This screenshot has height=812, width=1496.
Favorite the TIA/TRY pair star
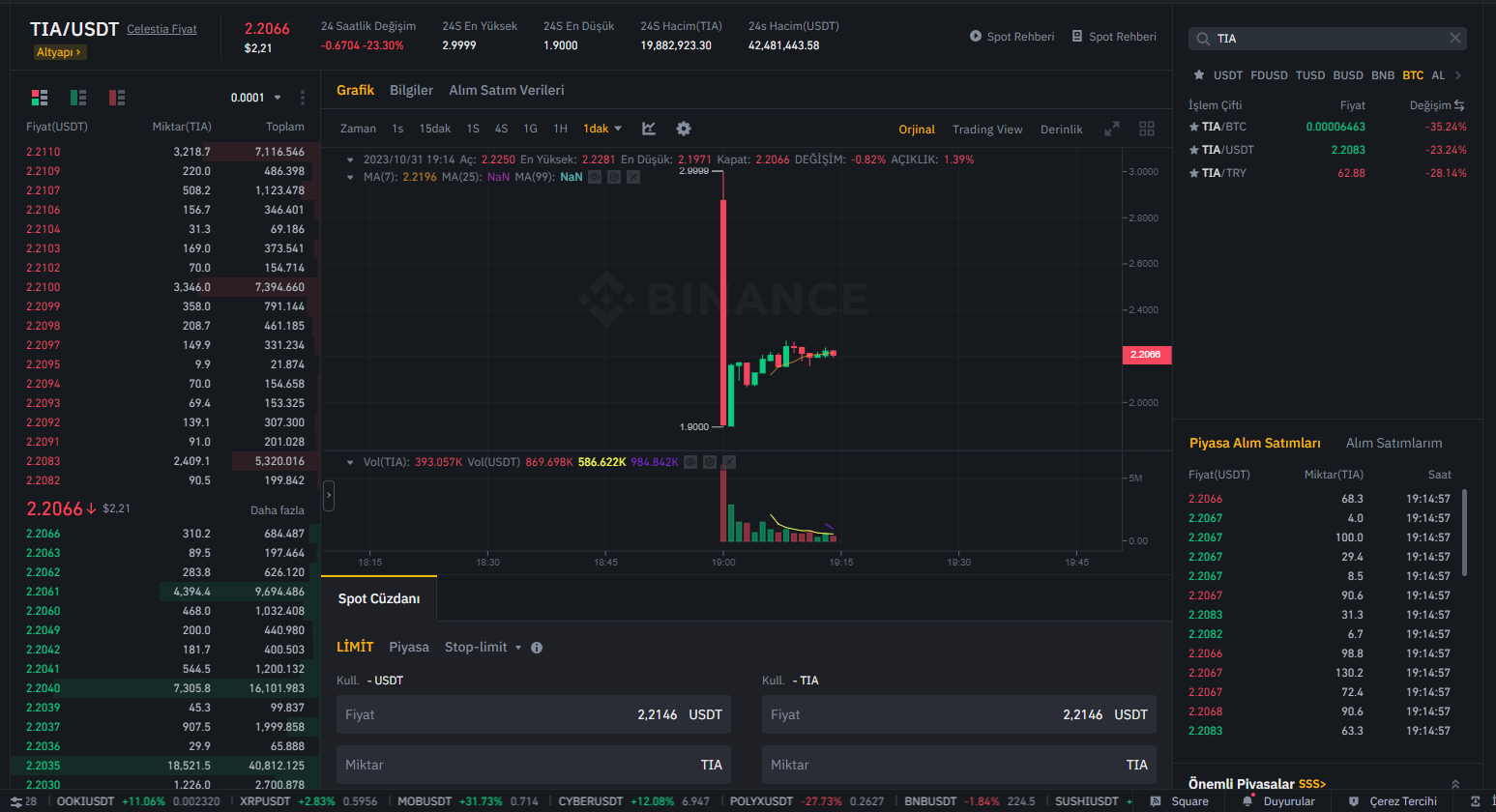pos(1193,173)
